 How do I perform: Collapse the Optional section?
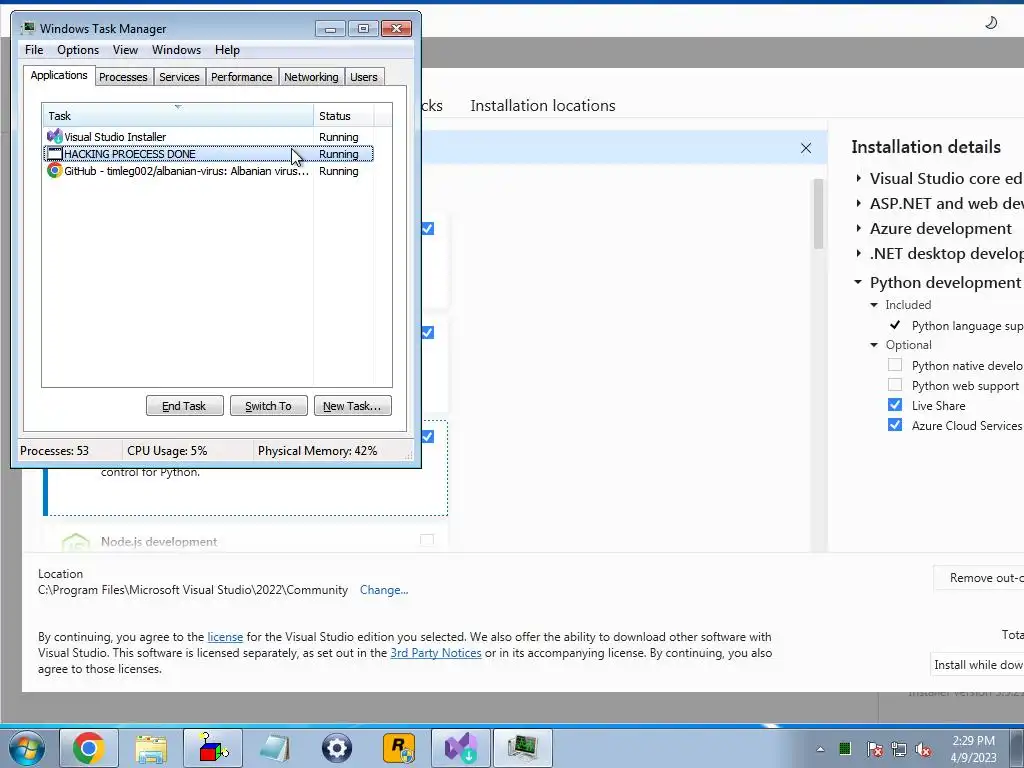[x=874, y=345]
